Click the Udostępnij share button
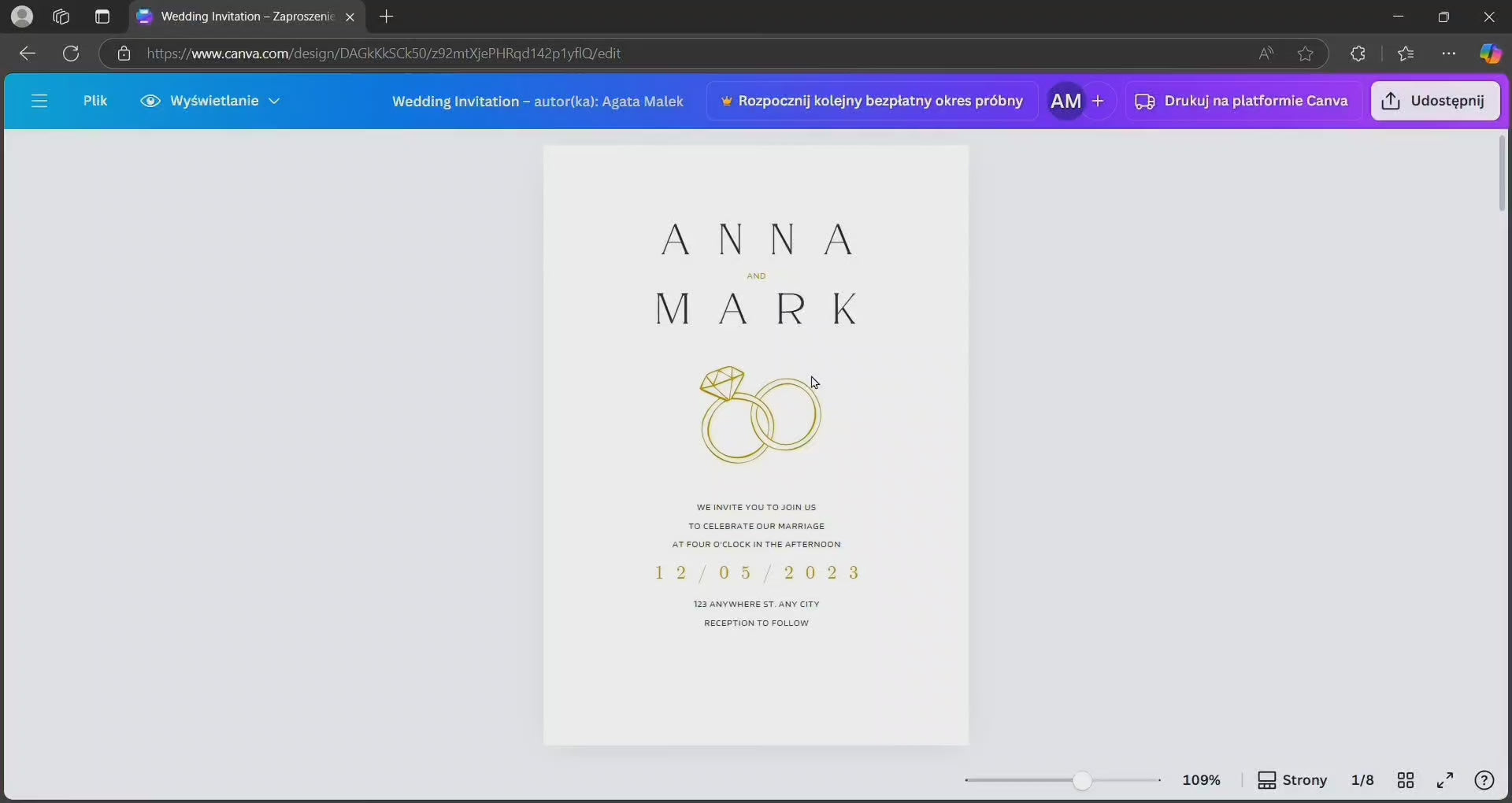Screen dimensions: 1512x803 1435,101
